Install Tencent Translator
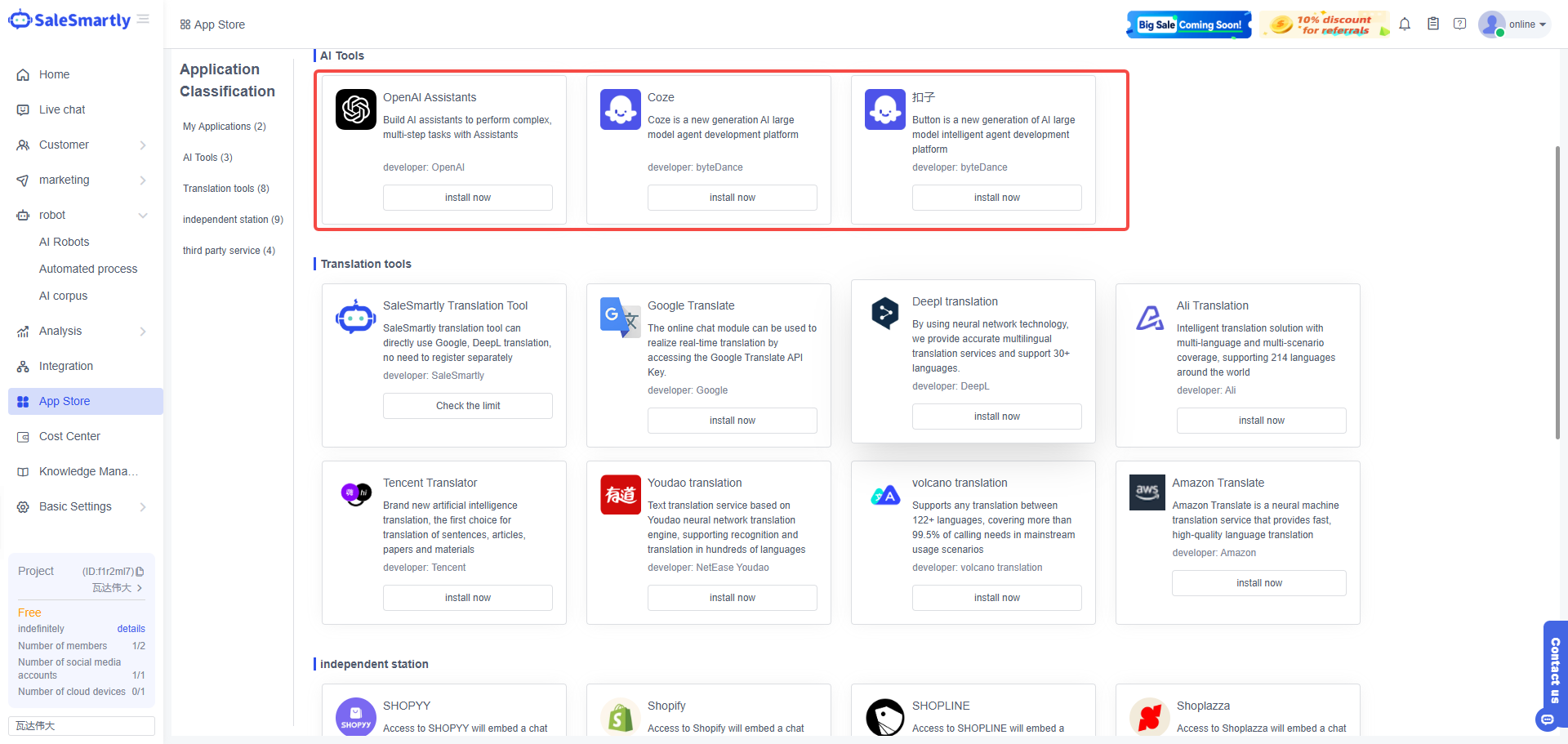This screenshot has width=1568, height=744. (x=468, y=598)
